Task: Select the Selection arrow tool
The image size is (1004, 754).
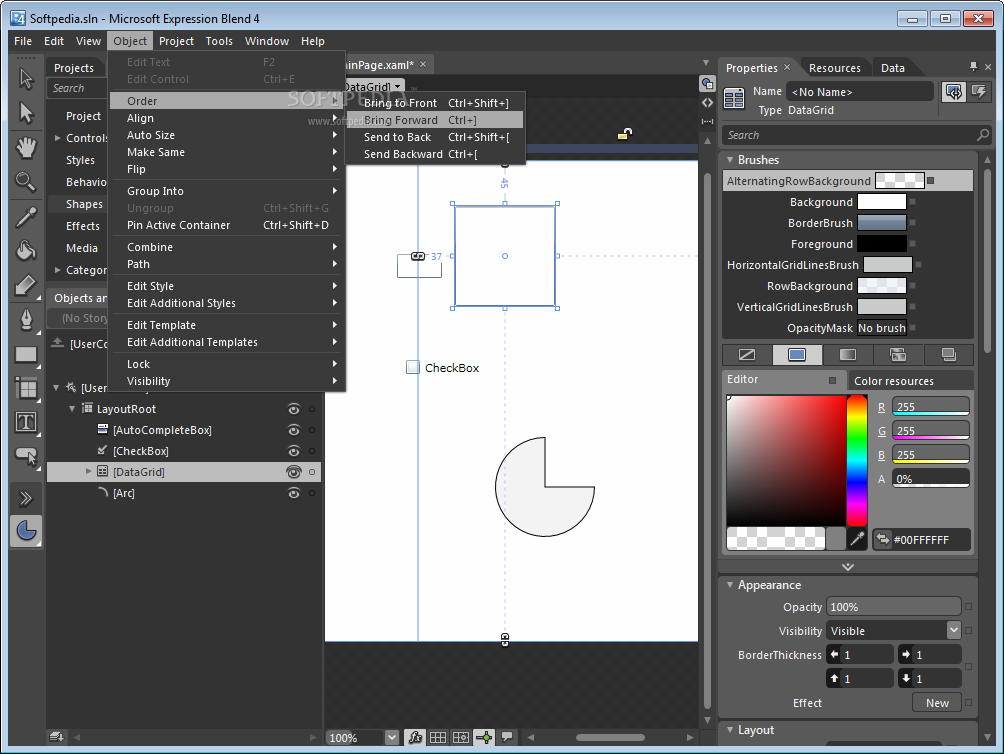Action: coord(26,79)
